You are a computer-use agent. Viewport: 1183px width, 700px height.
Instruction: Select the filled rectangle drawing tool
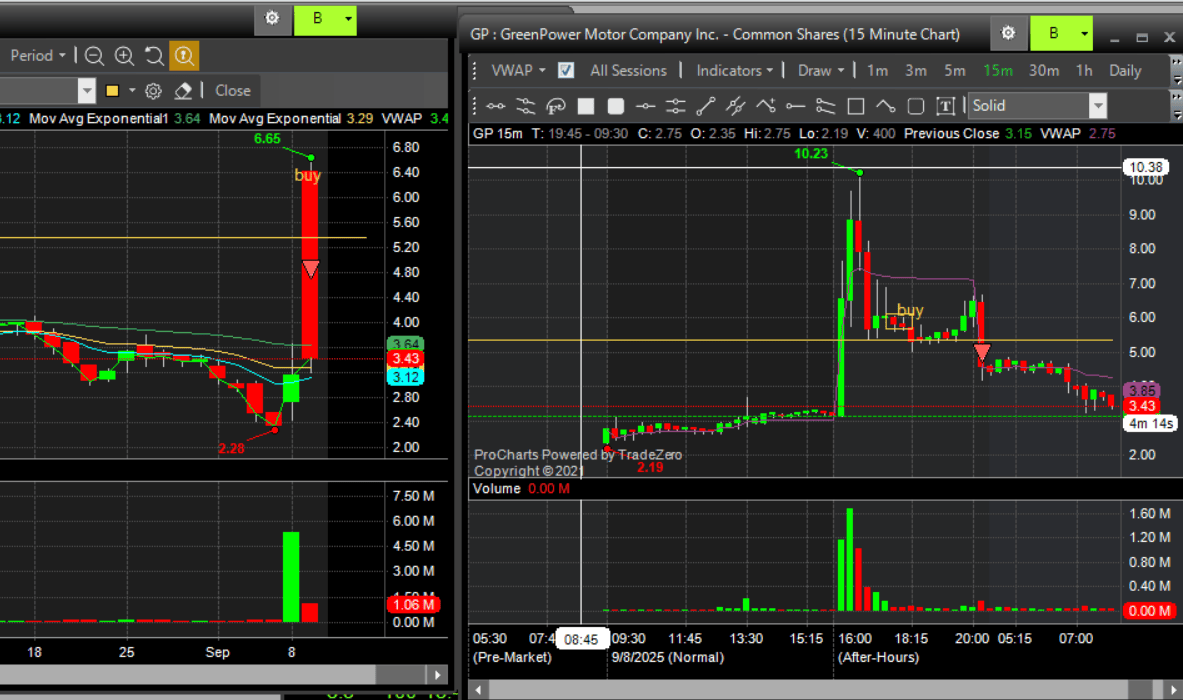(x=585, y=106)
